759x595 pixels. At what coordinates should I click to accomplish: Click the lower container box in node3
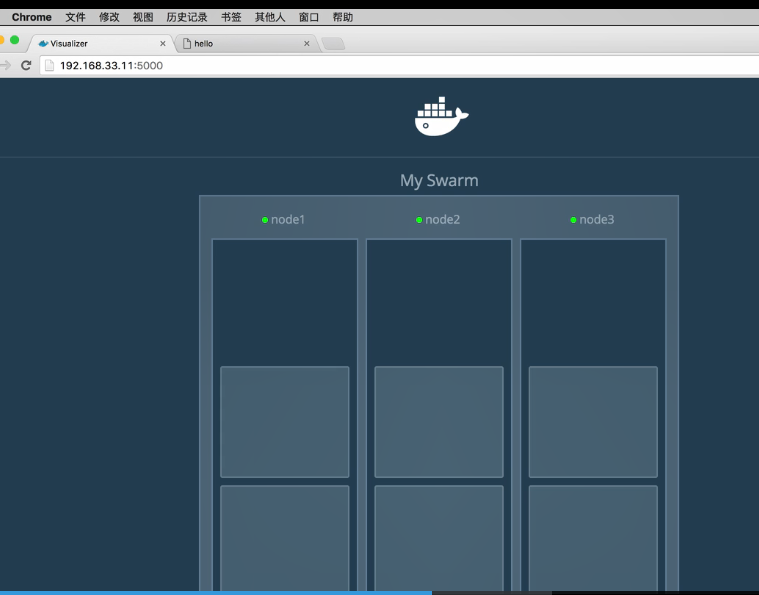[x=593, y=538]
